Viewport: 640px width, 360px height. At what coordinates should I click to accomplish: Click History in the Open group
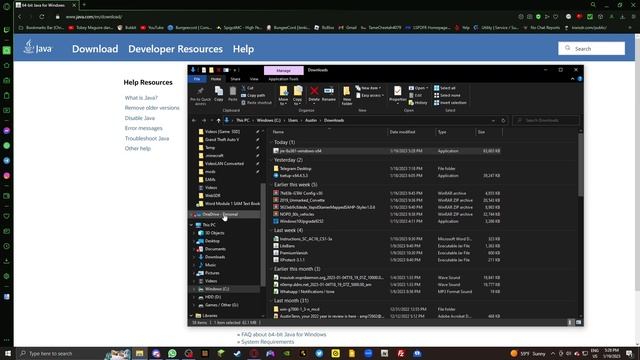click(418, 102)
